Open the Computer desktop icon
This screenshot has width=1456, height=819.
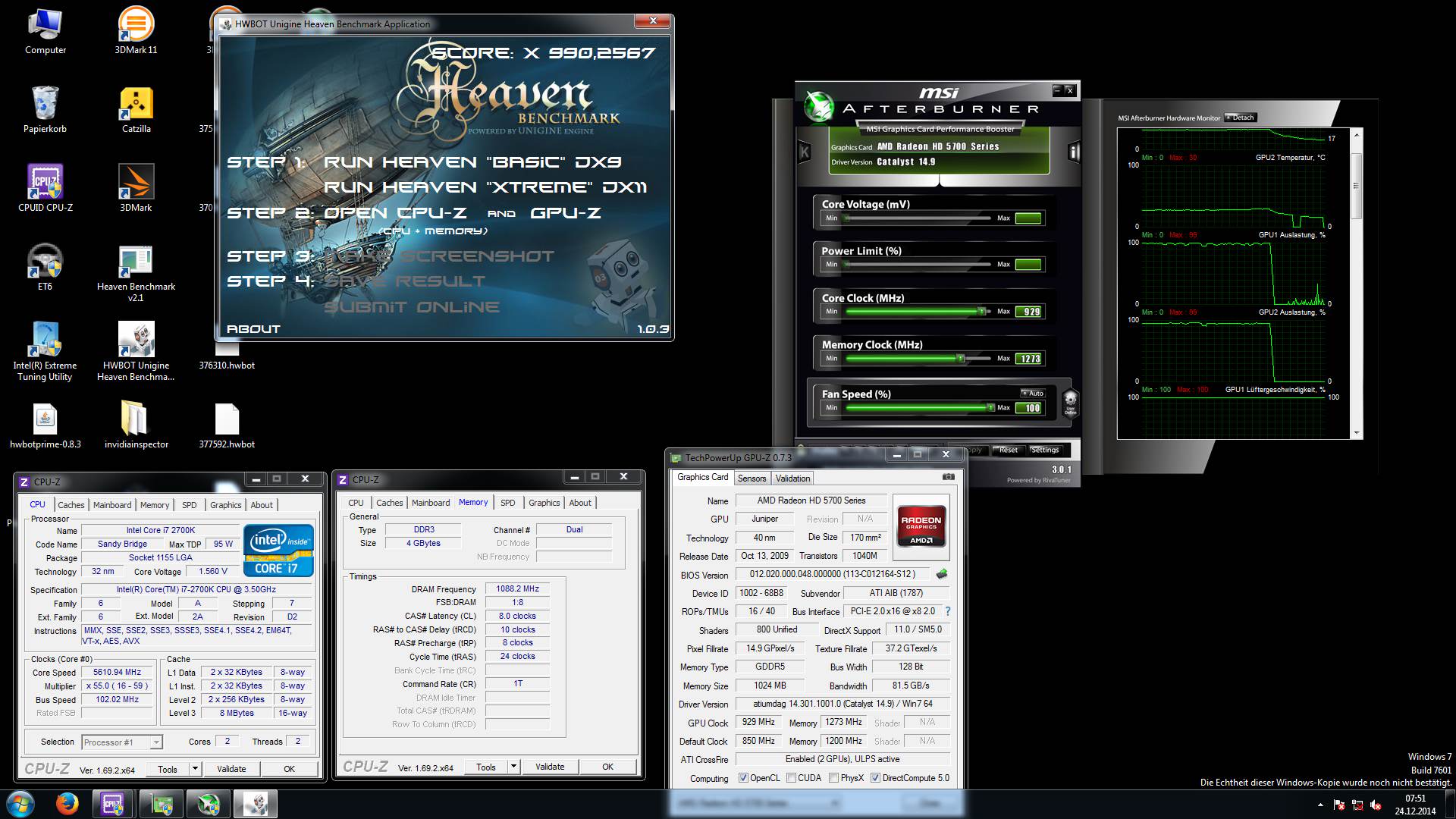[45, 30]
